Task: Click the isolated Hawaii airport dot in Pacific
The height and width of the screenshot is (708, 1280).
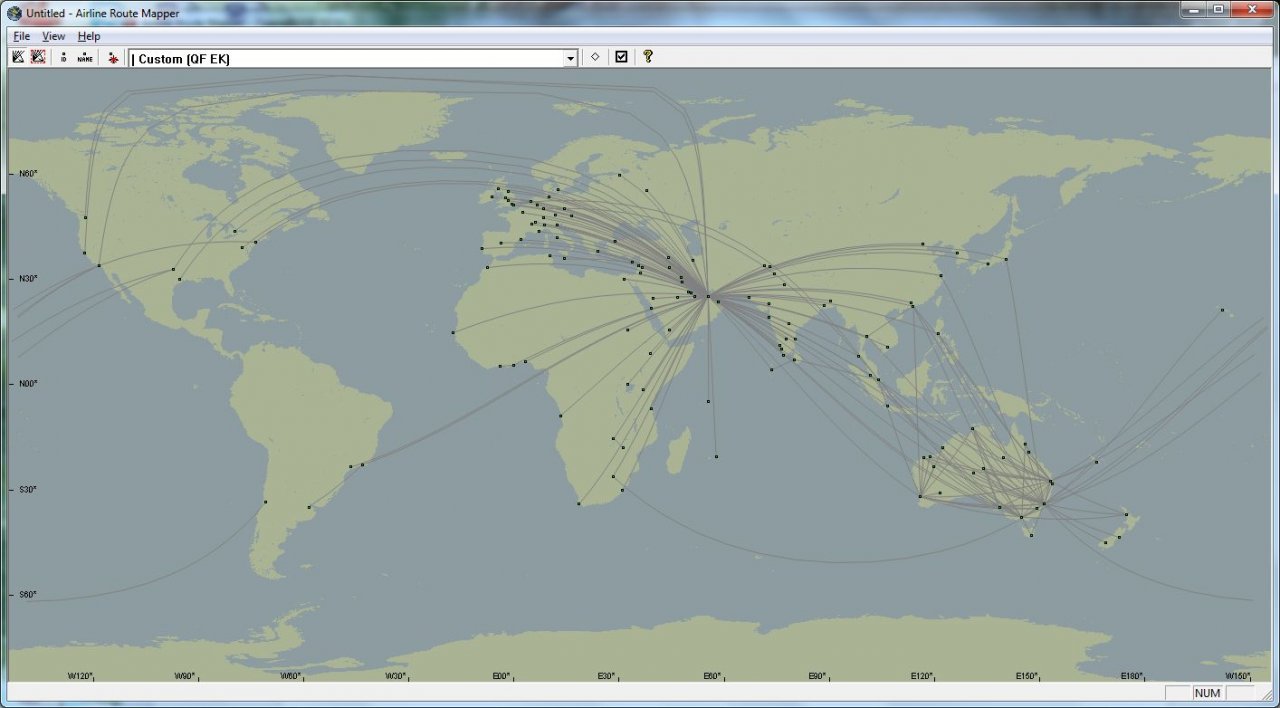Action: 1222,310
